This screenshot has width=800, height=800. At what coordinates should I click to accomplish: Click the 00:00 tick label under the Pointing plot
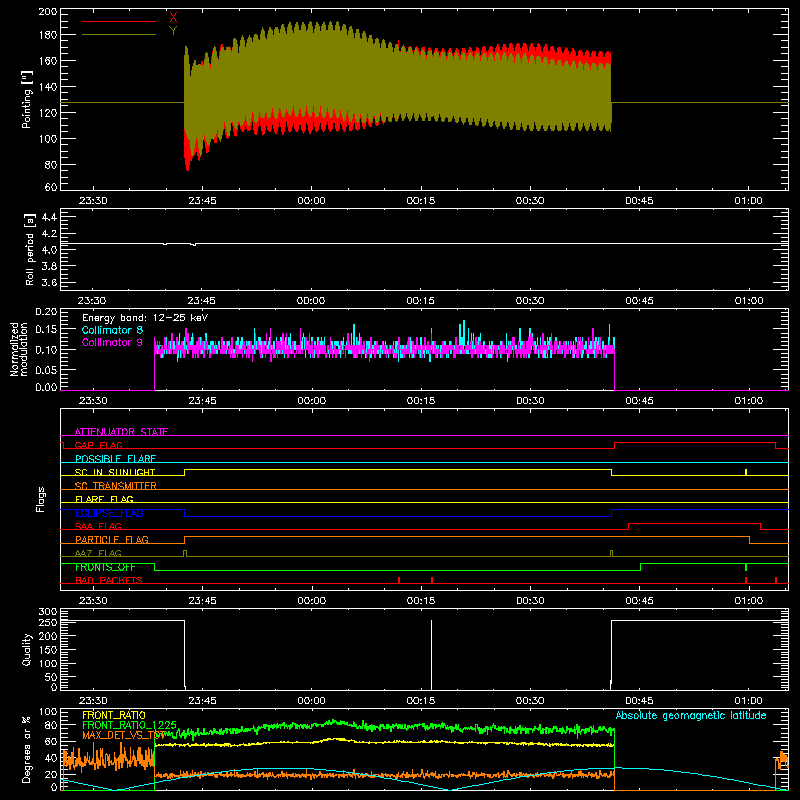tap(311, 201)
